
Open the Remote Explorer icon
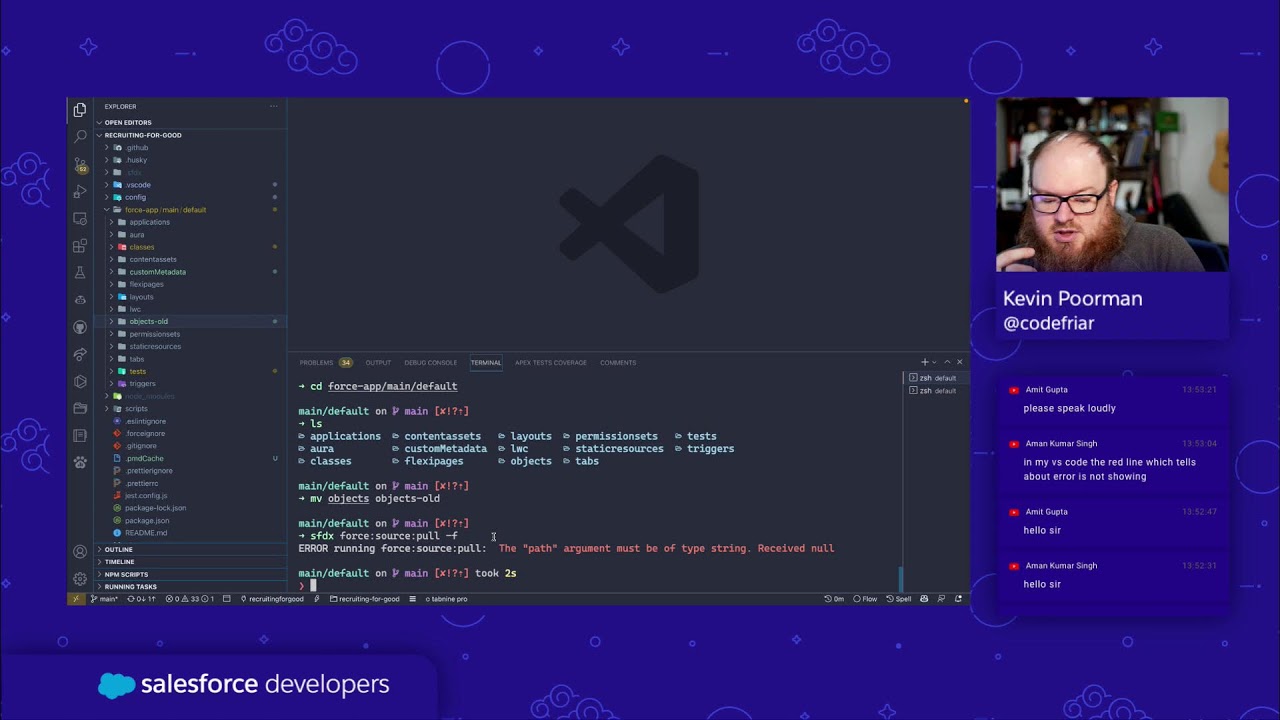point(80,218)
